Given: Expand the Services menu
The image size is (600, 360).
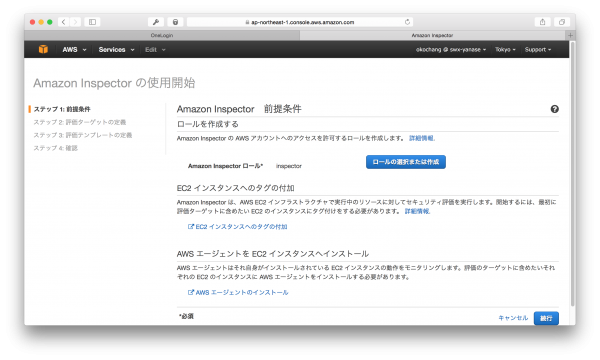Looking at the screenshot, I should [116, 50].
